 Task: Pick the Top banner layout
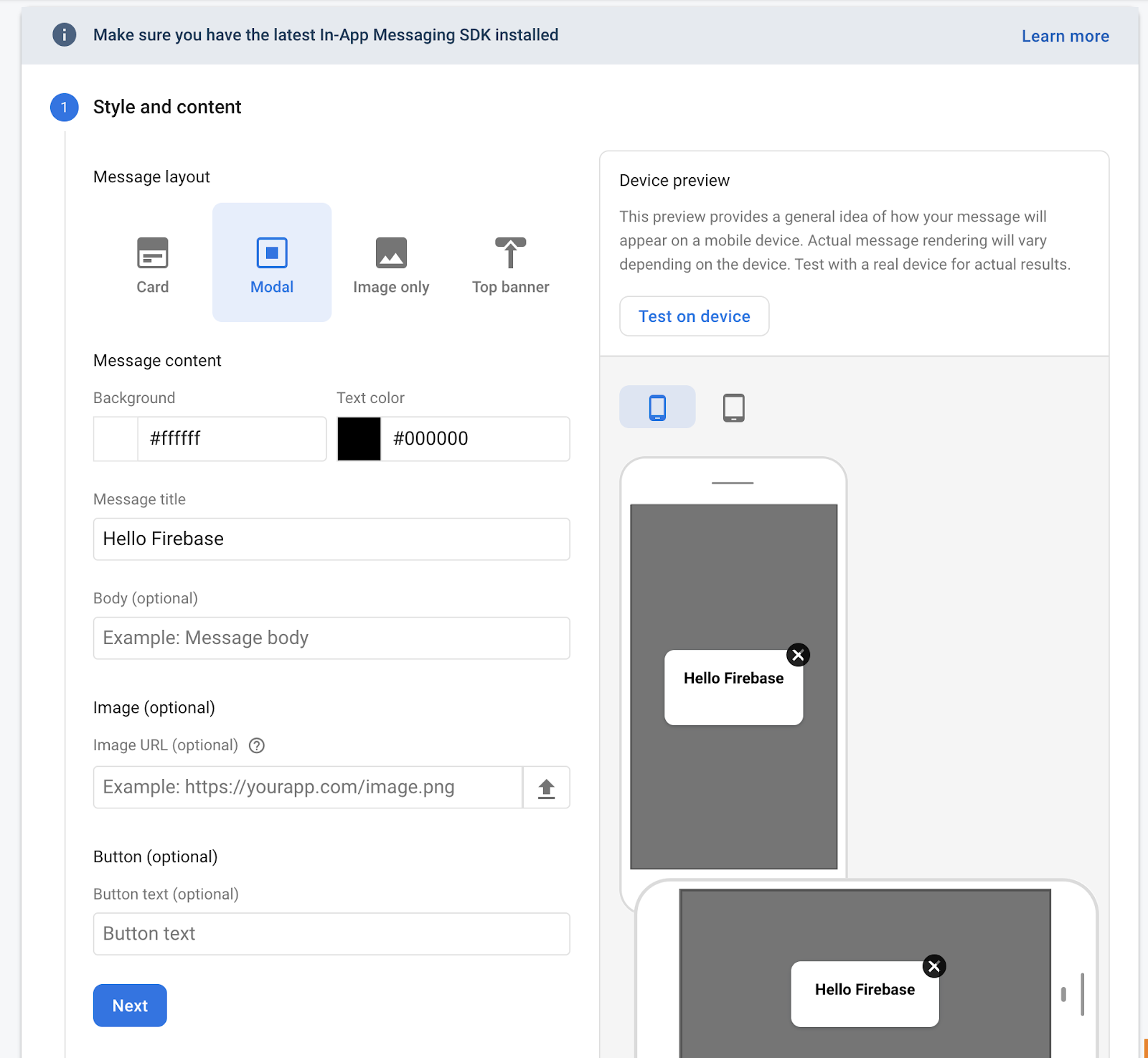point(510,264)
